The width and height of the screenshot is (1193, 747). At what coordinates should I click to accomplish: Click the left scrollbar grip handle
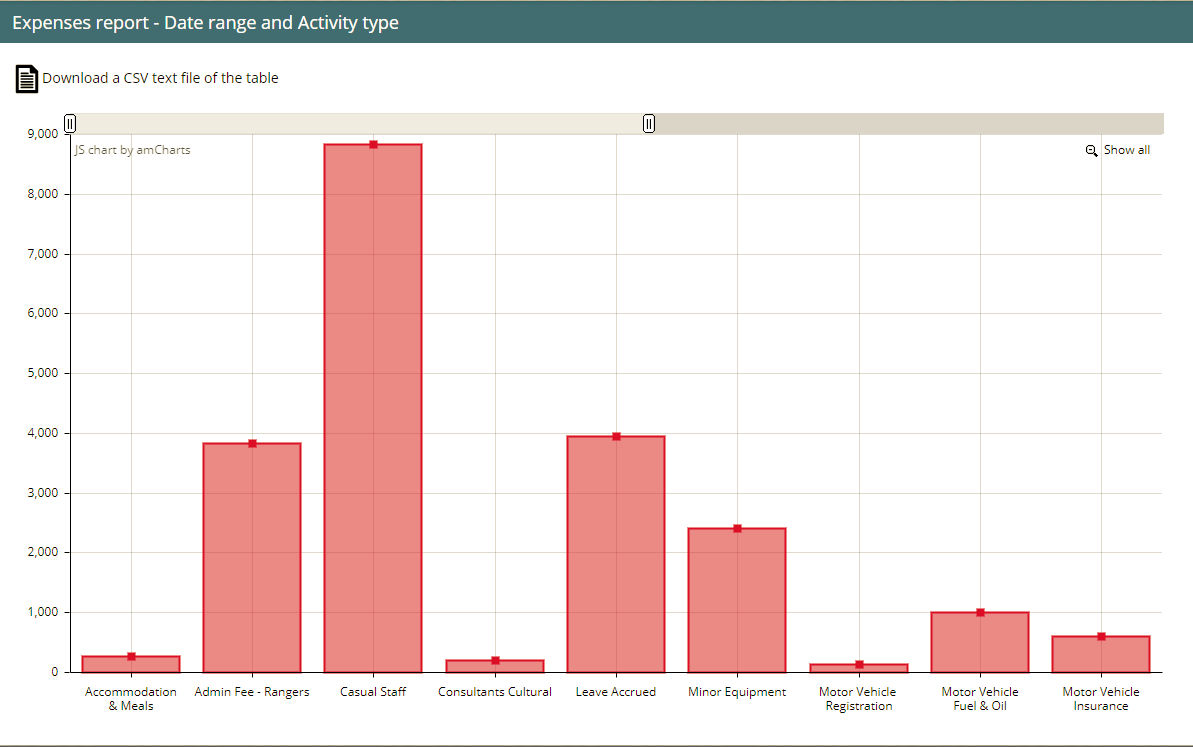[x=70, y=123]
